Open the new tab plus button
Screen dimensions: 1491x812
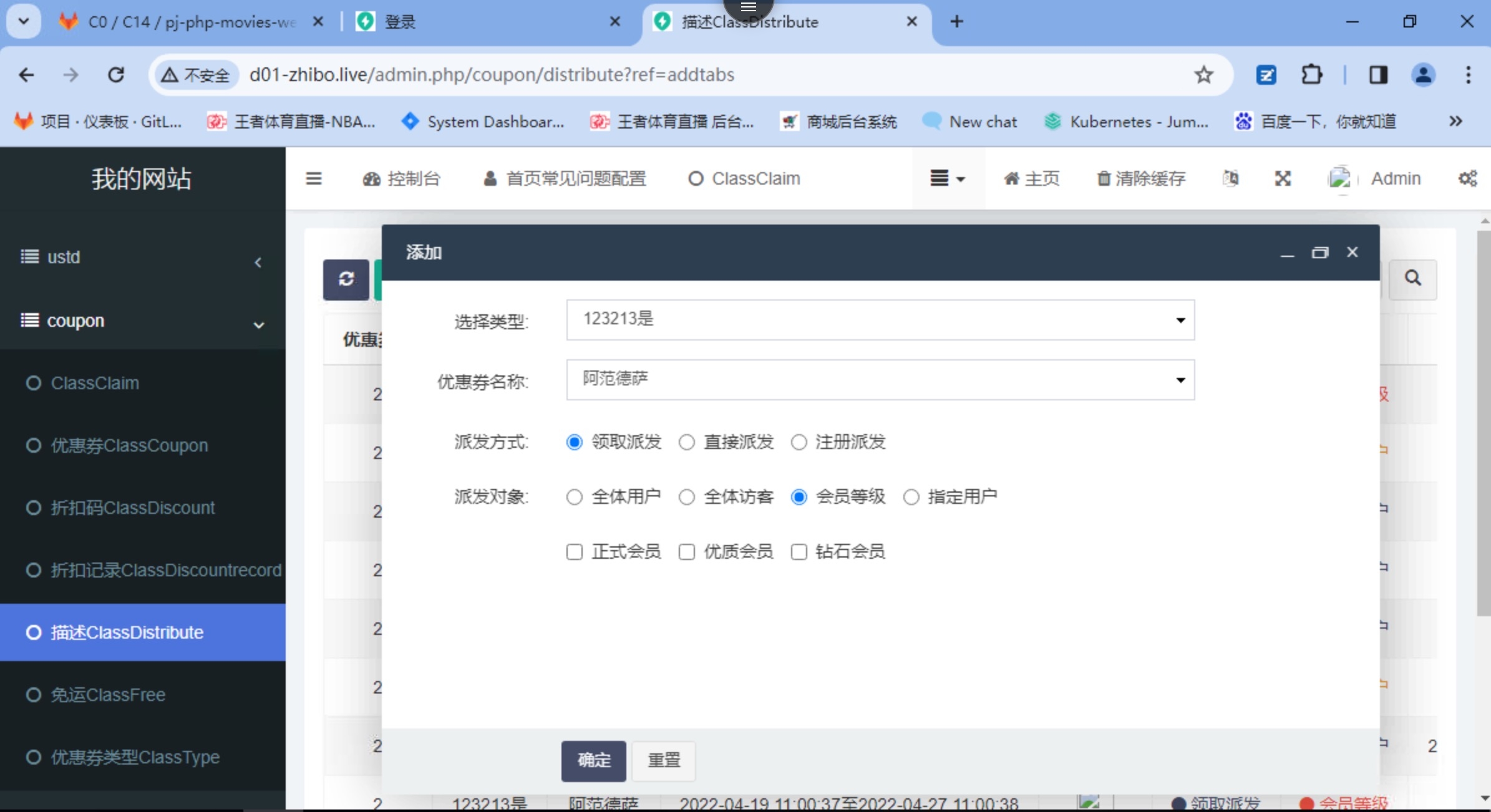pos(956,22)
